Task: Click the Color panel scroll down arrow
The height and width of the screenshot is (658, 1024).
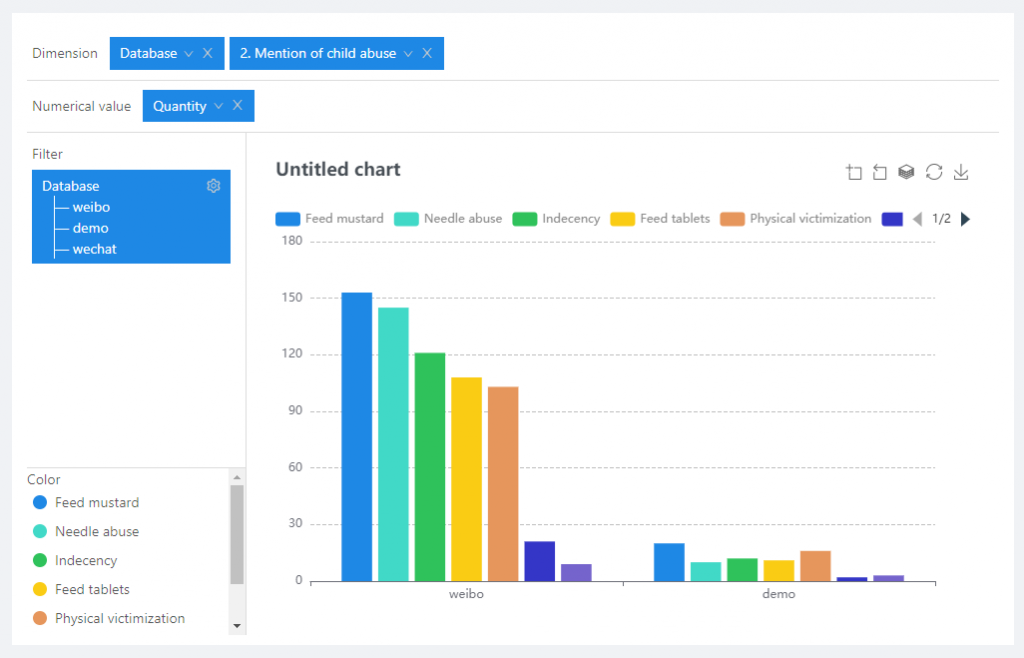Action: [237, 625]
